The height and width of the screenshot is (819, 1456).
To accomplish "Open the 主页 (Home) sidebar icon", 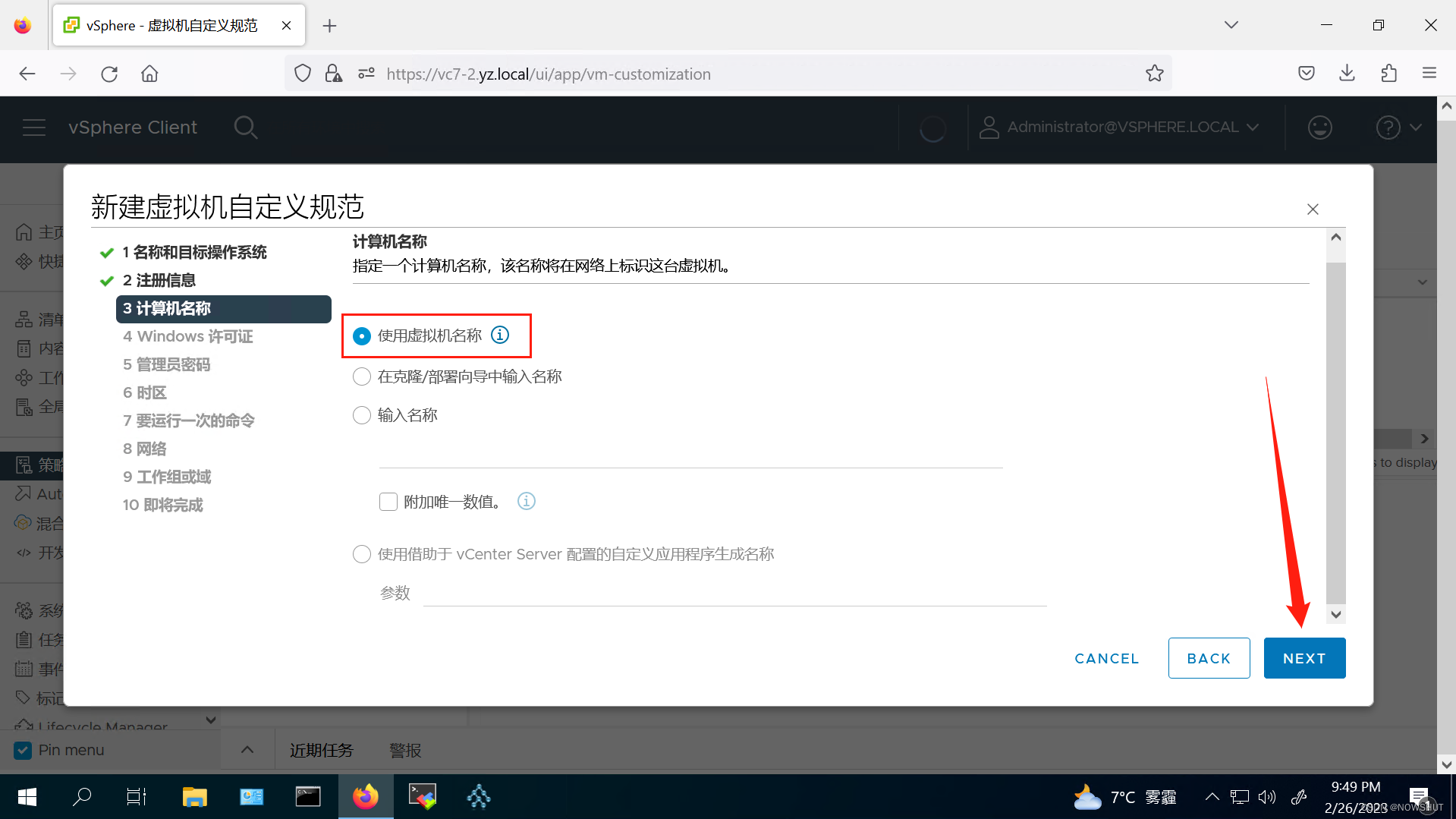I will point(25,232).
